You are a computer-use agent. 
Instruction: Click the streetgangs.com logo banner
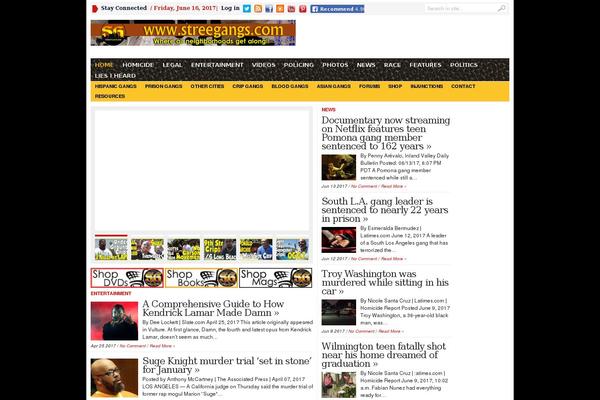[x=193, y=33]
